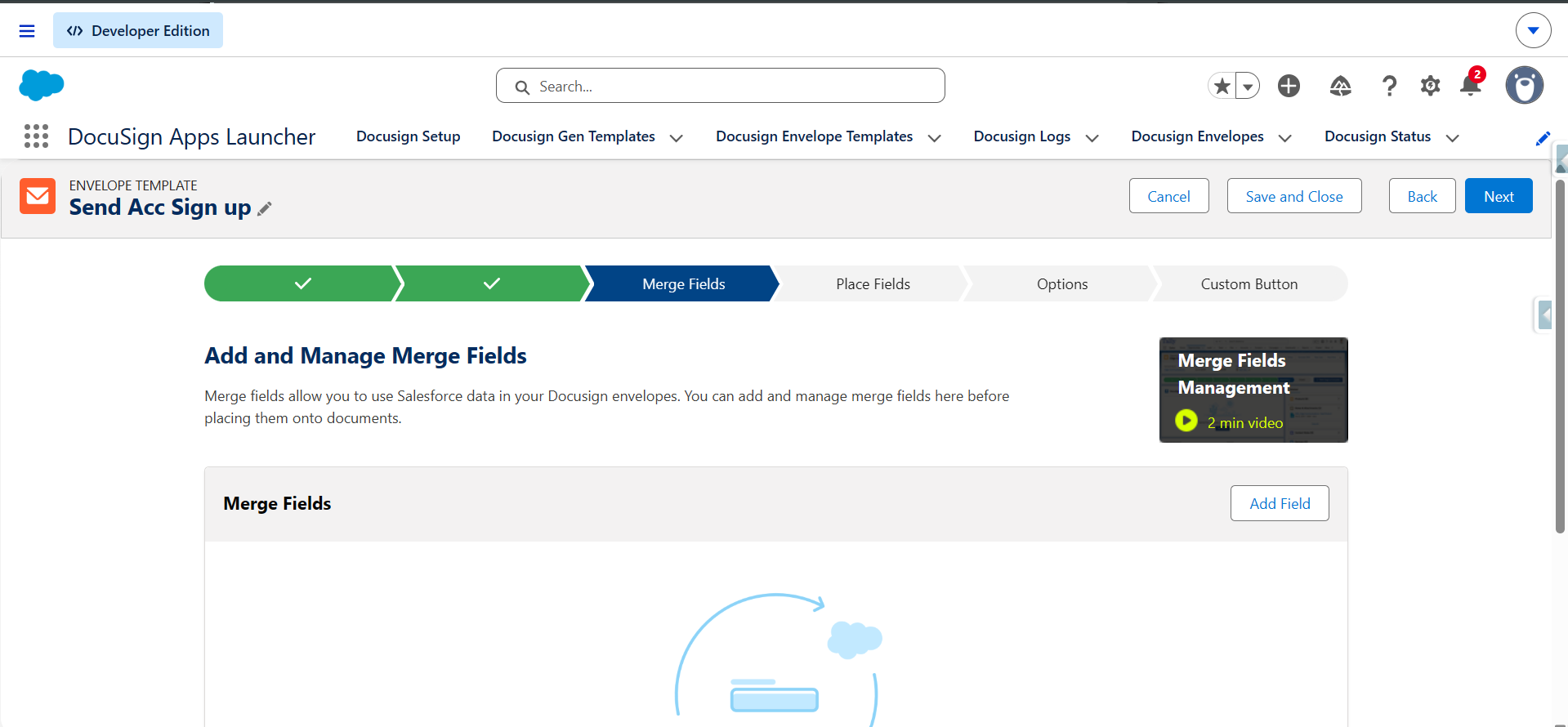The width and height of the screenshot is (1568, 727).
Task: Open the Docusign Status tab
Action: (1378, 136)
